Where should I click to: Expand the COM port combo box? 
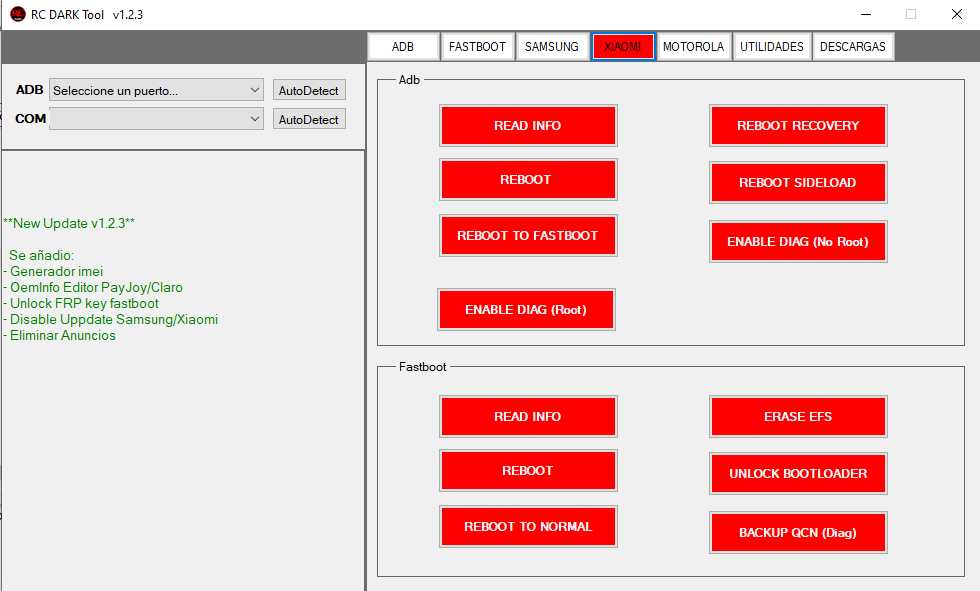tap(156, 119)
